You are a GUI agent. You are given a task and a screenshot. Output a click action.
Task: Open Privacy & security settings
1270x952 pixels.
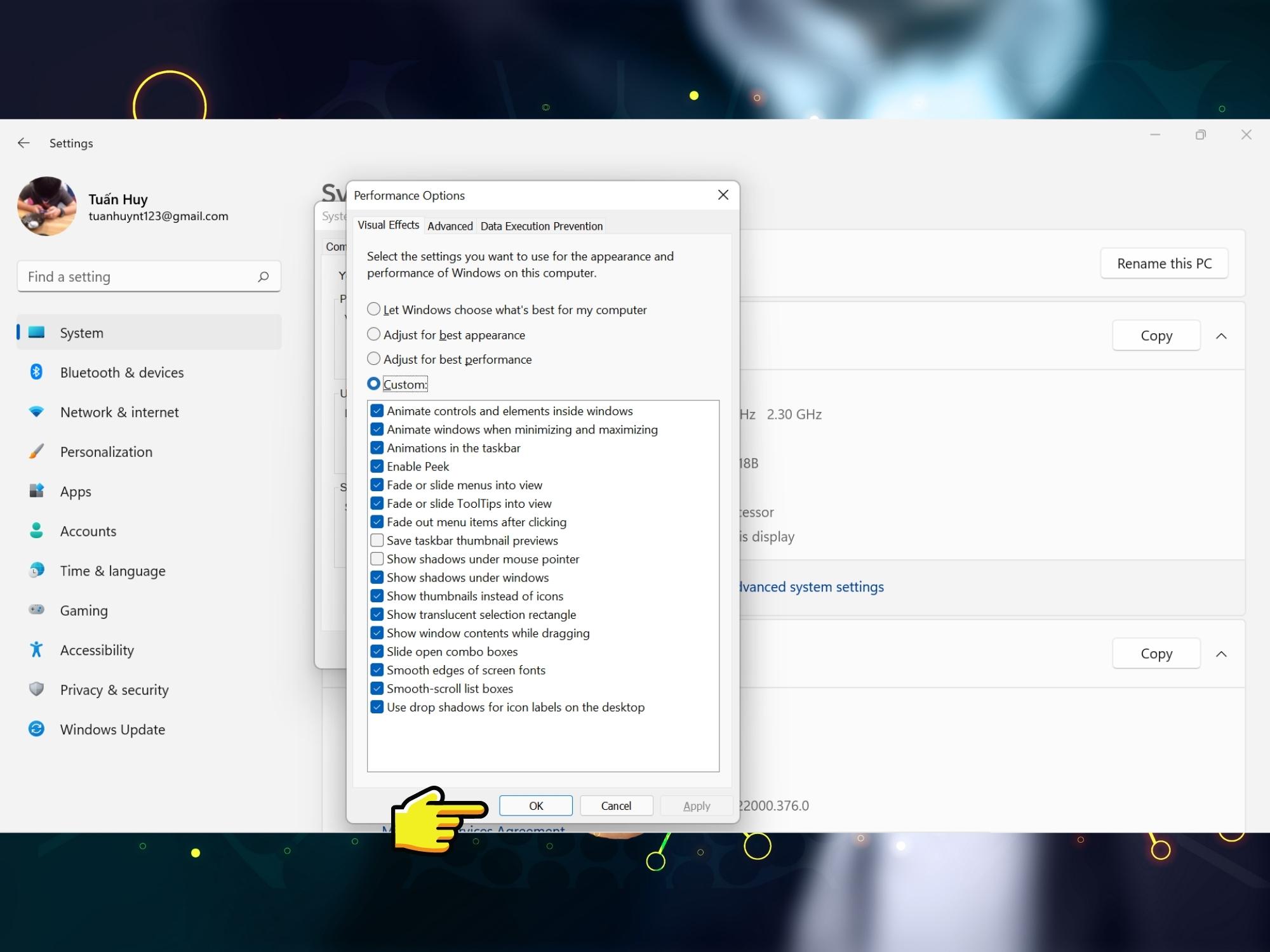click(149, 689)
